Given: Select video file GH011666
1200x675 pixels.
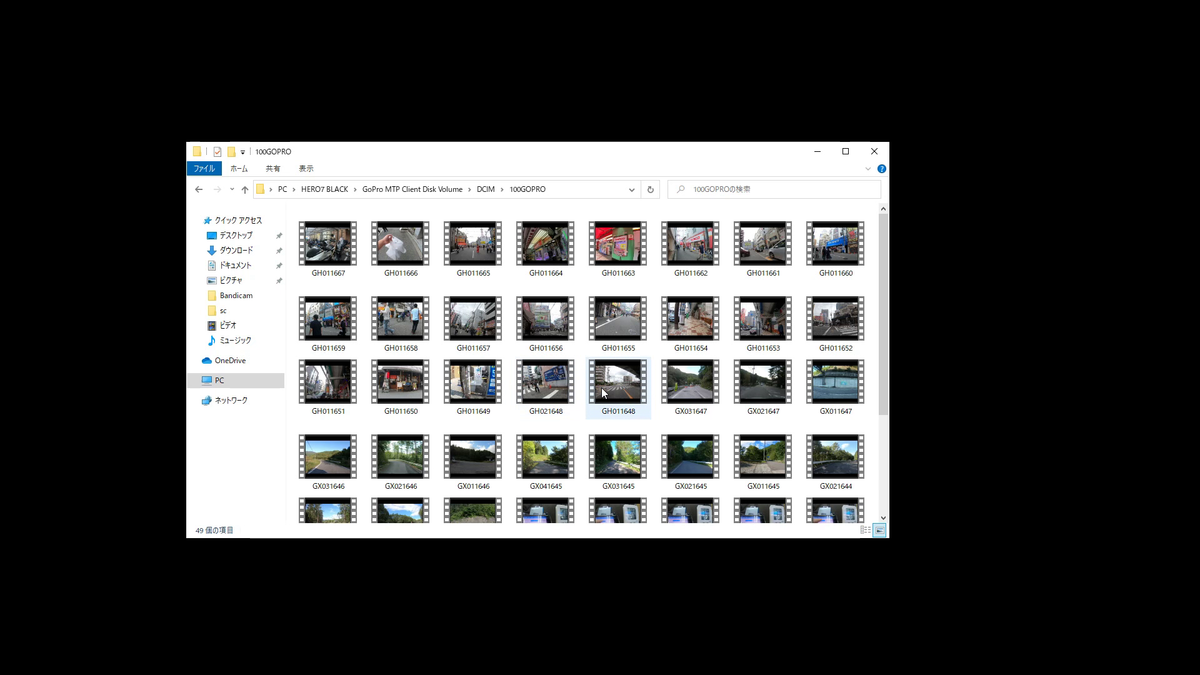Looking at the screenshot, I should tap(400, 250).
